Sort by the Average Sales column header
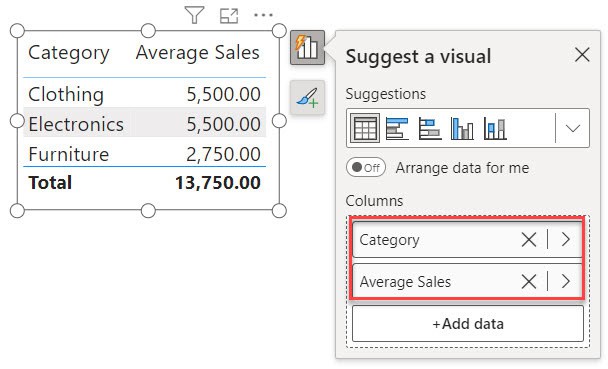This screenshot has height=369, width=608. 198,52
